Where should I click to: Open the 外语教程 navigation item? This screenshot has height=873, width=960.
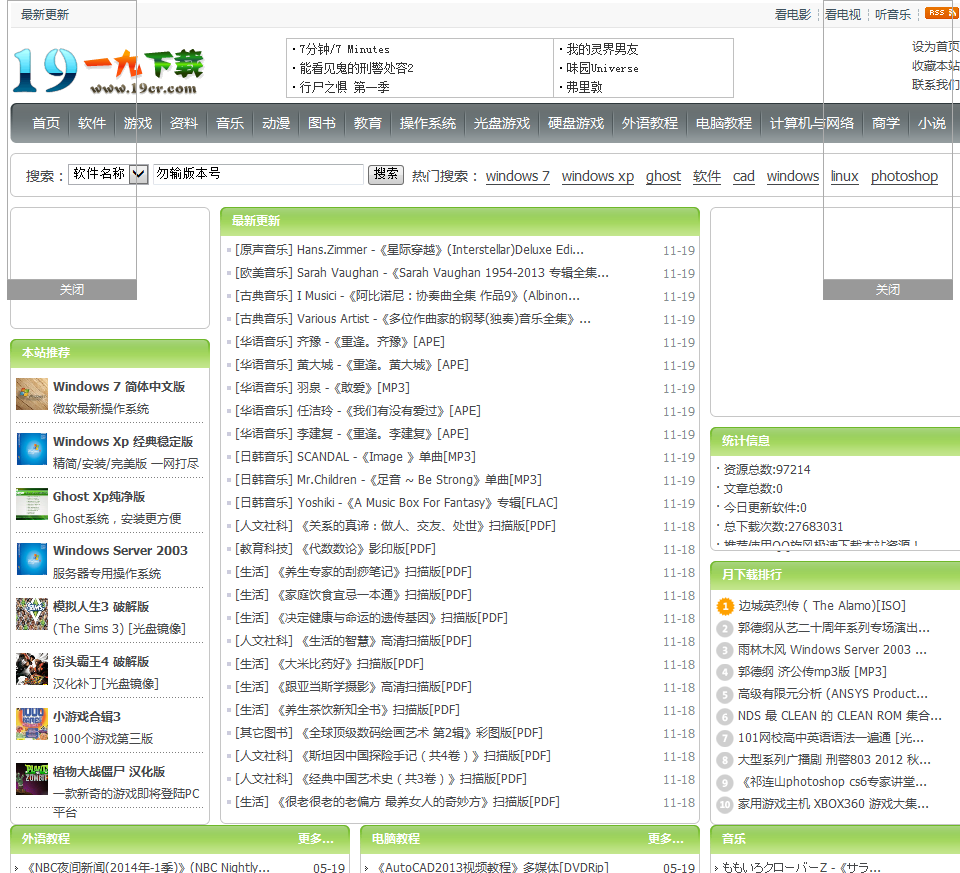coord(650,123)
